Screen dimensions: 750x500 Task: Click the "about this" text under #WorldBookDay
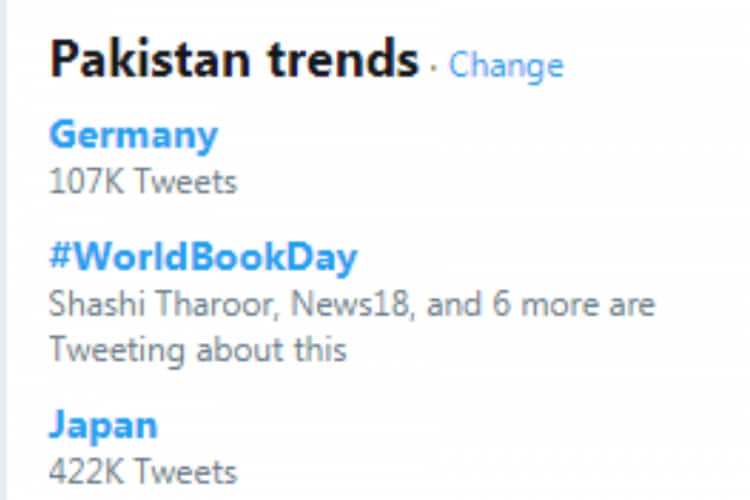tap(271, 350)
